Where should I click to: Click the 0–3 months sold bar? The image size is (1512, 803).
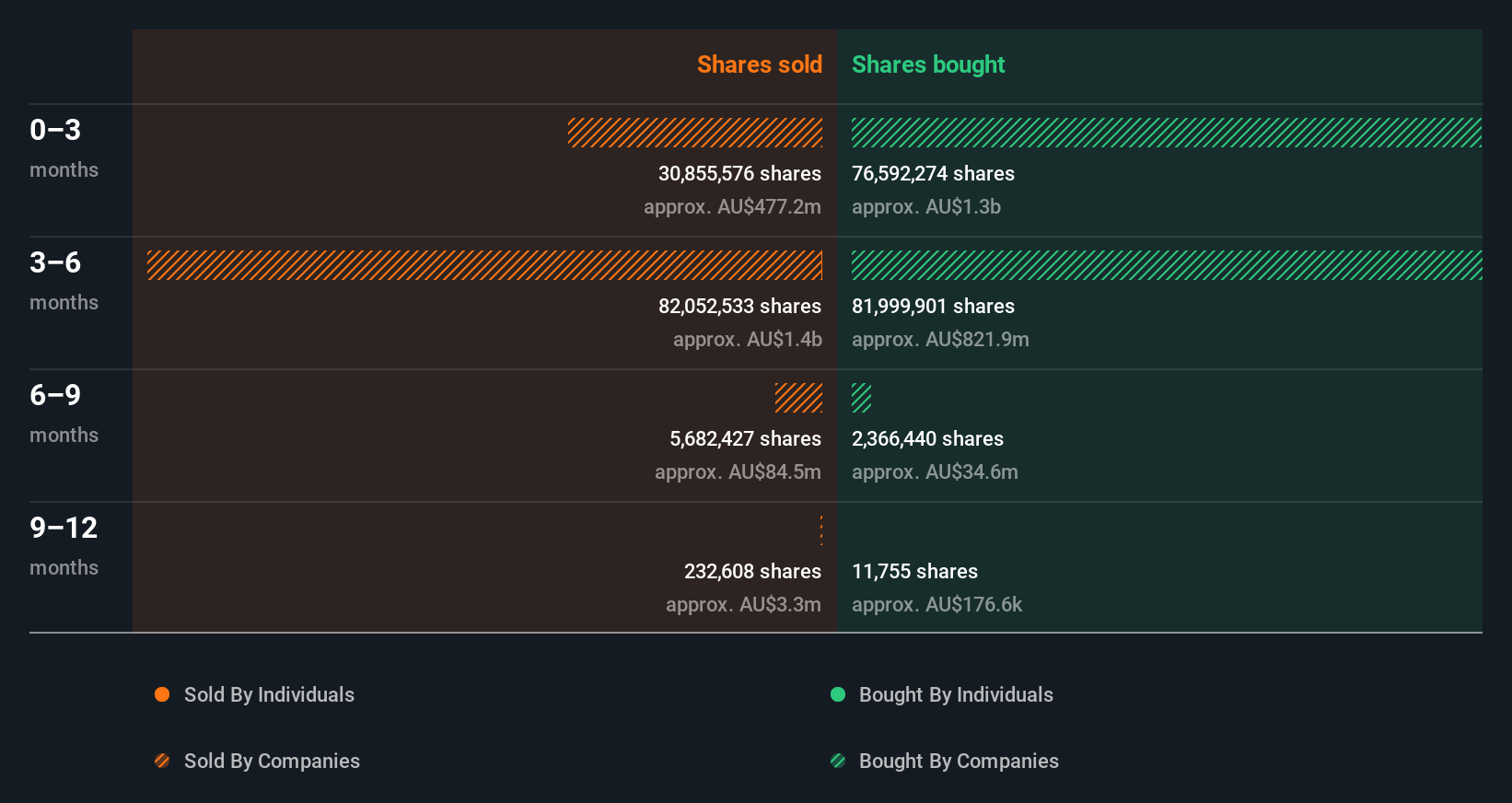click(695, 133)
